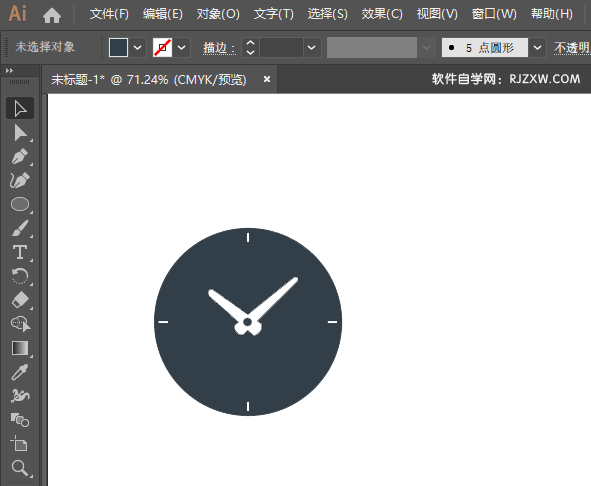591x486 pixels.
Task: Close the 未标题-1 document tab
Action: tap(267, 79)
